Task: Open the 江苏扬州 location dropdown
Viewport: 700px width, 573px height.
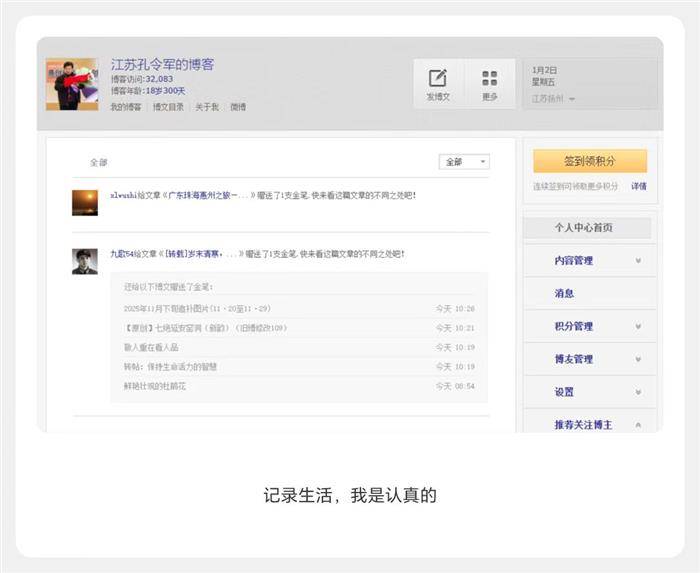Action: (553, 99)
